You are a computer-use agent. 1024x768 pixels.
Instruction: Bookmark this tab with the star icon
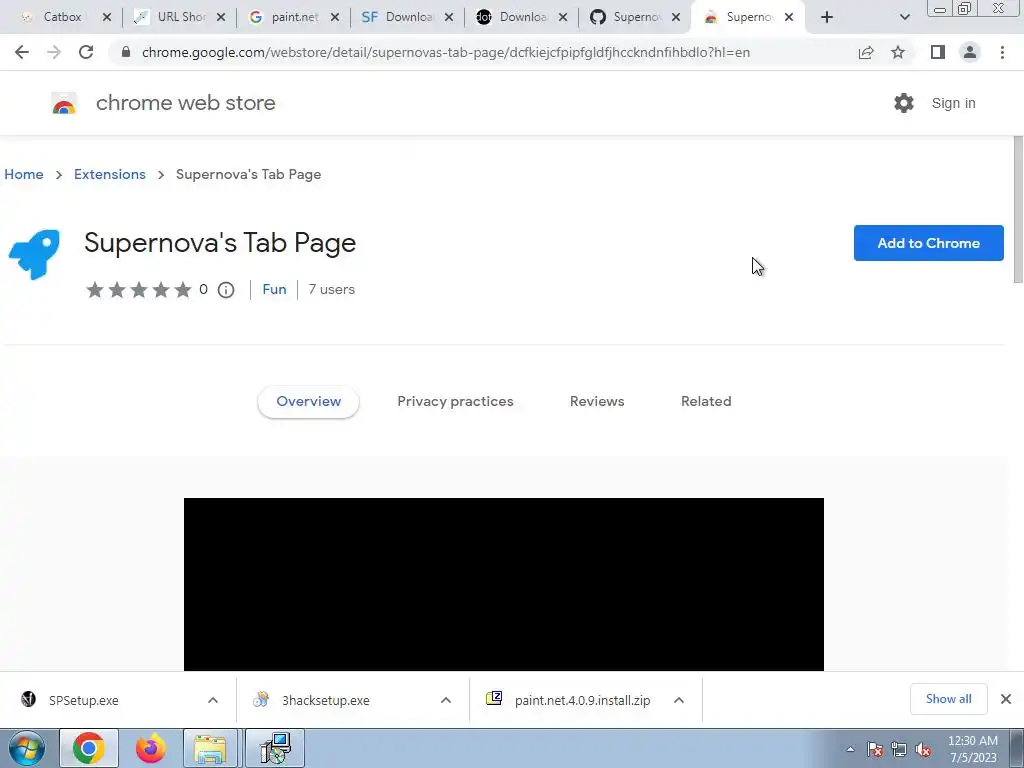[898, 52]
